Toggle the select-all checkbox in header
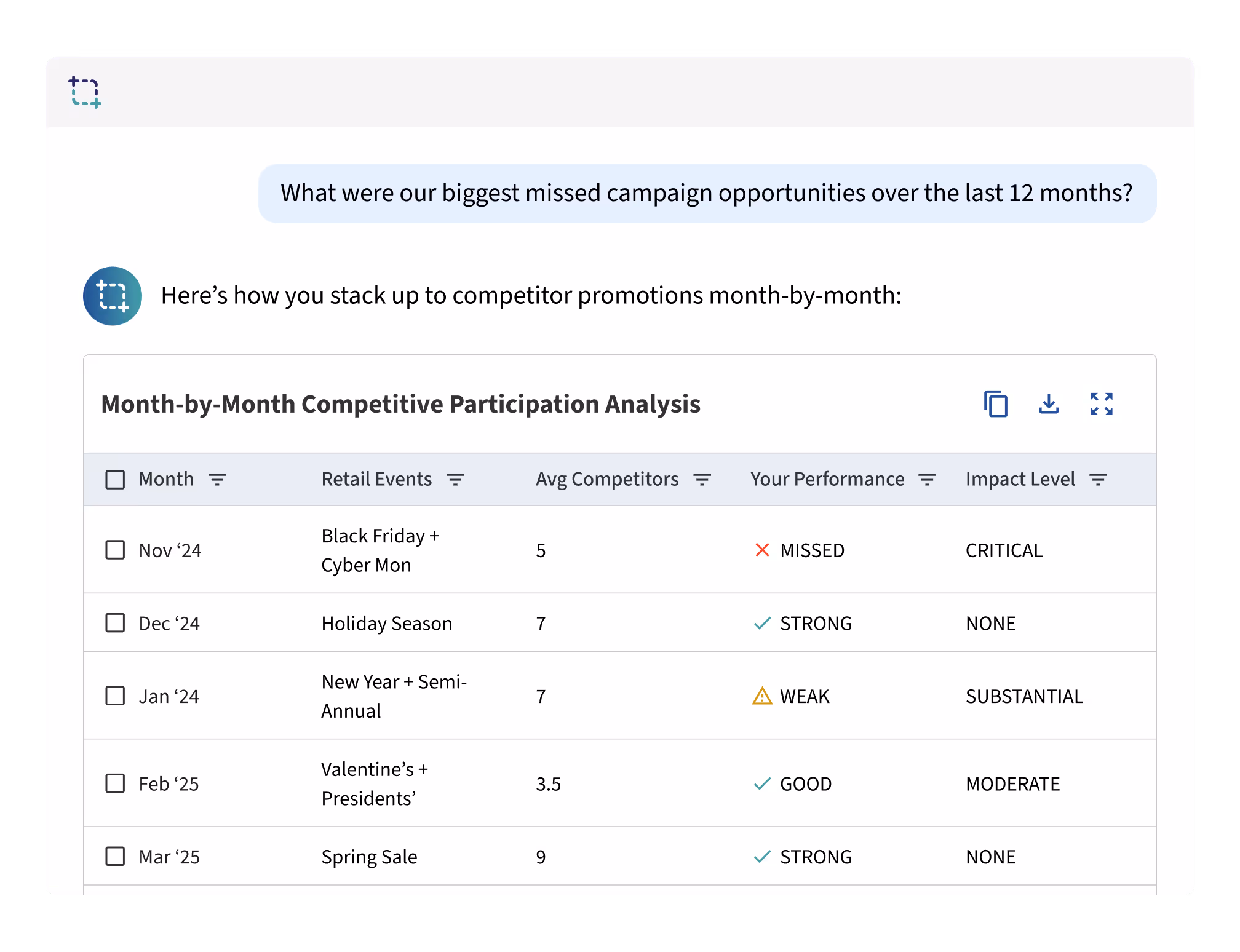The width and height of the screenshot is (1240, 952). 115,479
